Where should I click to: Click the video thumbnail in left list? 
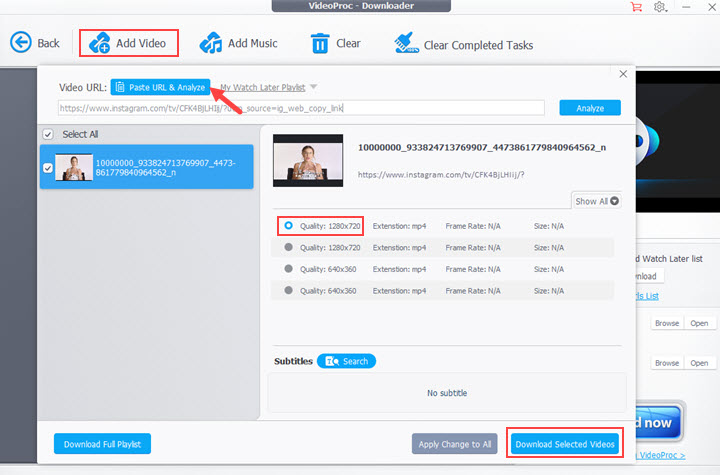pyautogui.click(x=74, y=168)
